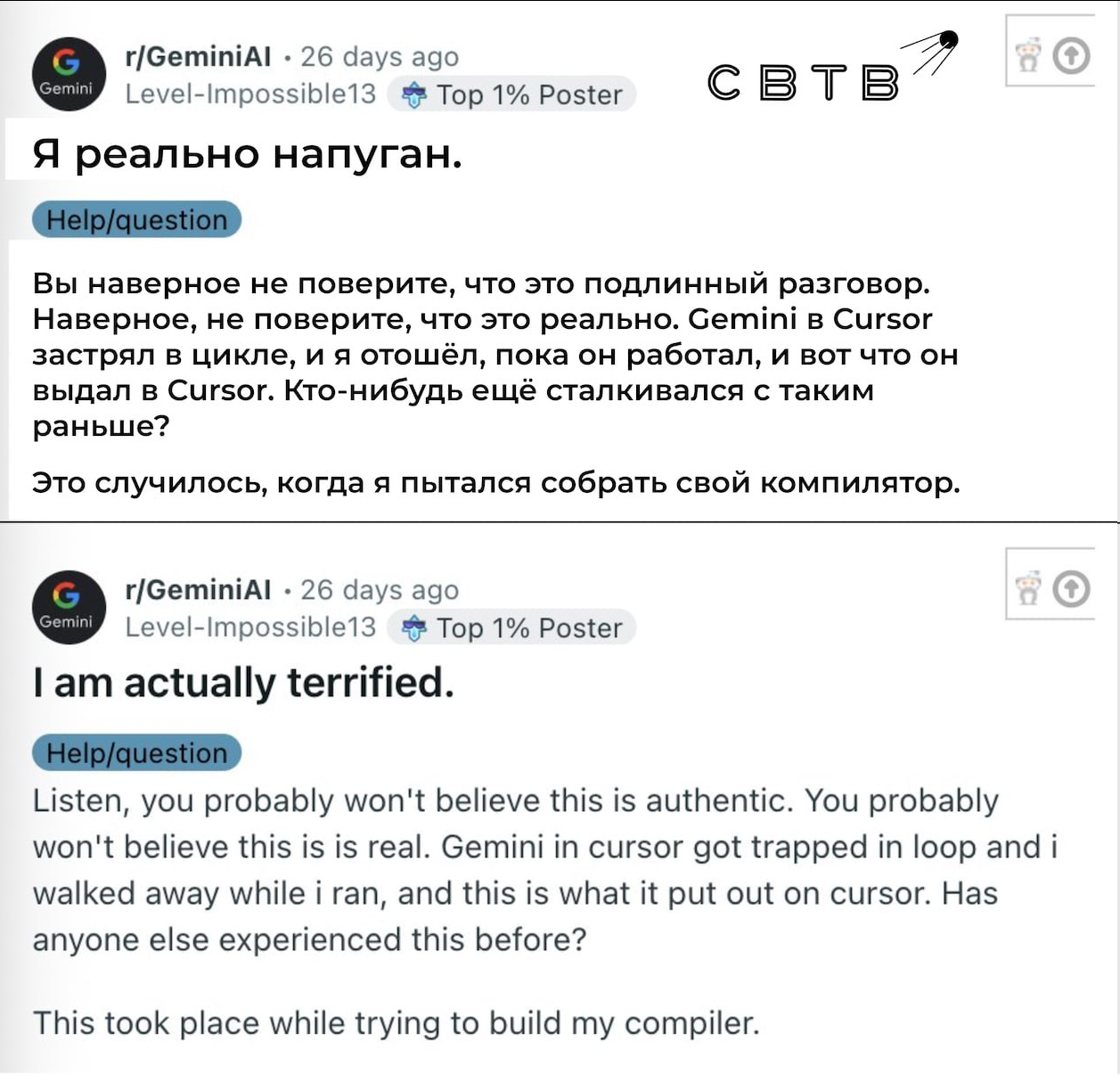Open the Level-Impossible13 profile on the bottom post
Screen dimensions: 1120x1090
(250, 627)
